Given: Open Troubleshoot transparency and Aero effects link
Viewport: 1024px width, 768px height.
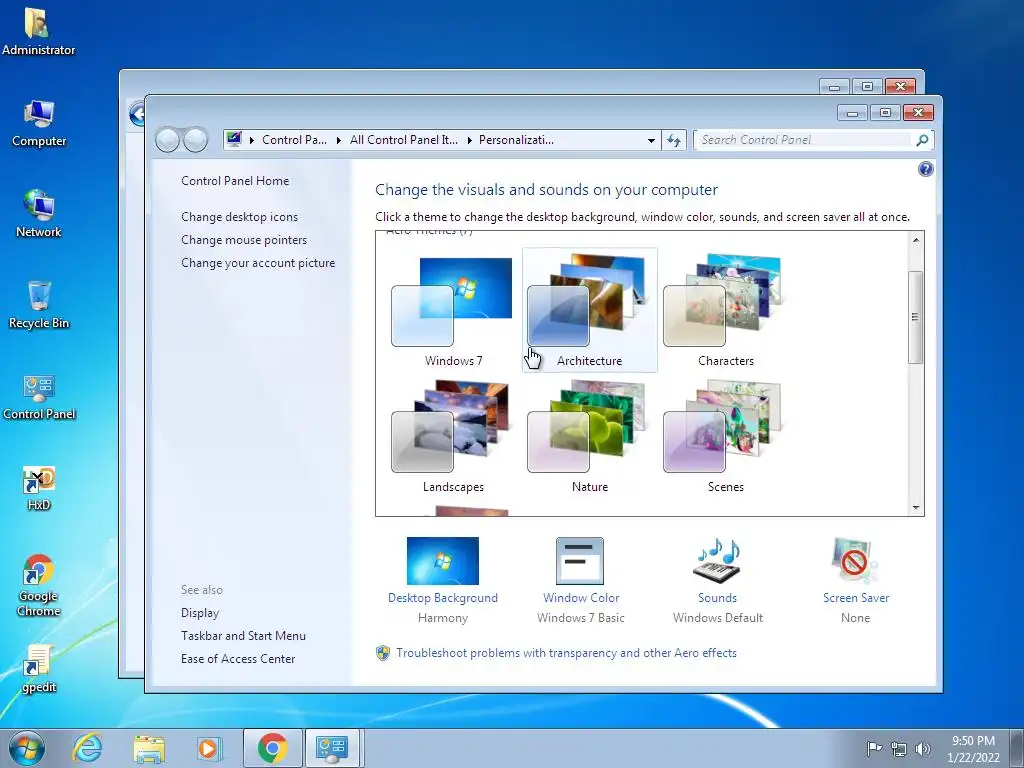Looking at the screenshot, I should (566, 653).
